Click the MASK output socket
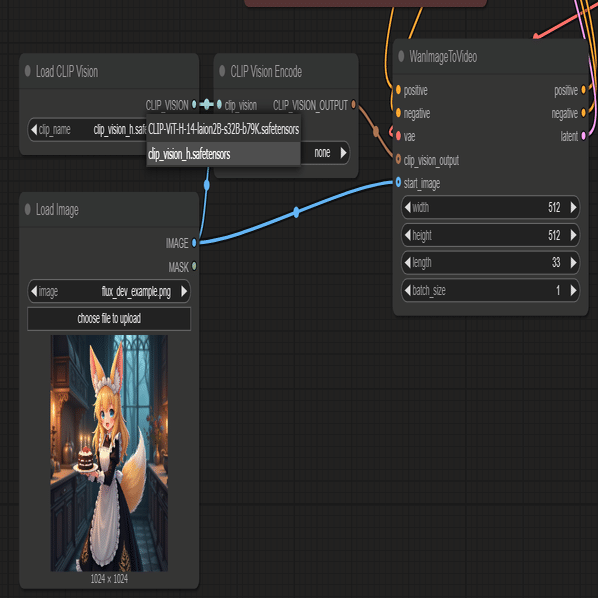Viewport: 598px width, 598px height. coord(194,266)
